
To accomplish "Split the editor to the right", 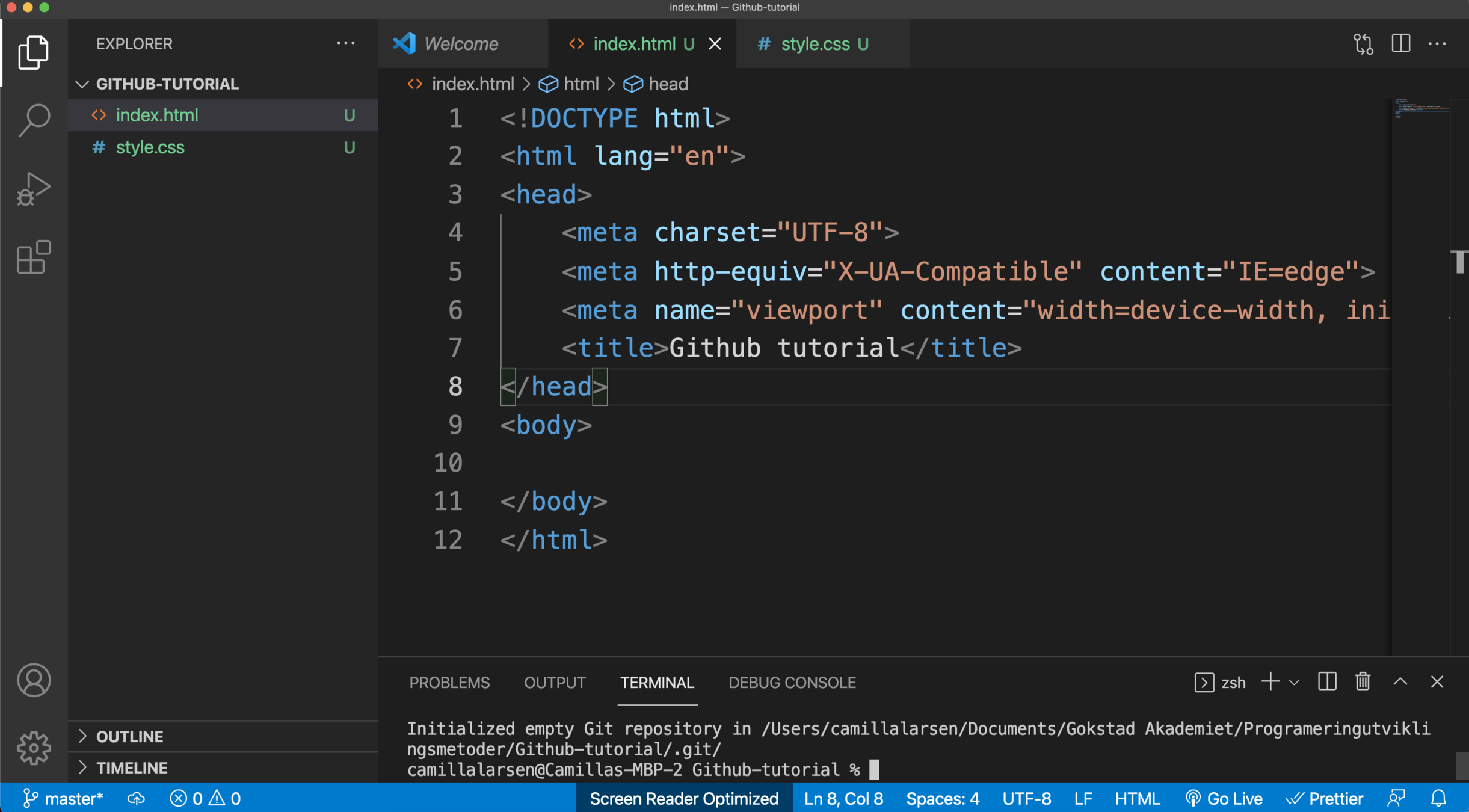I will pos(1400,44).
